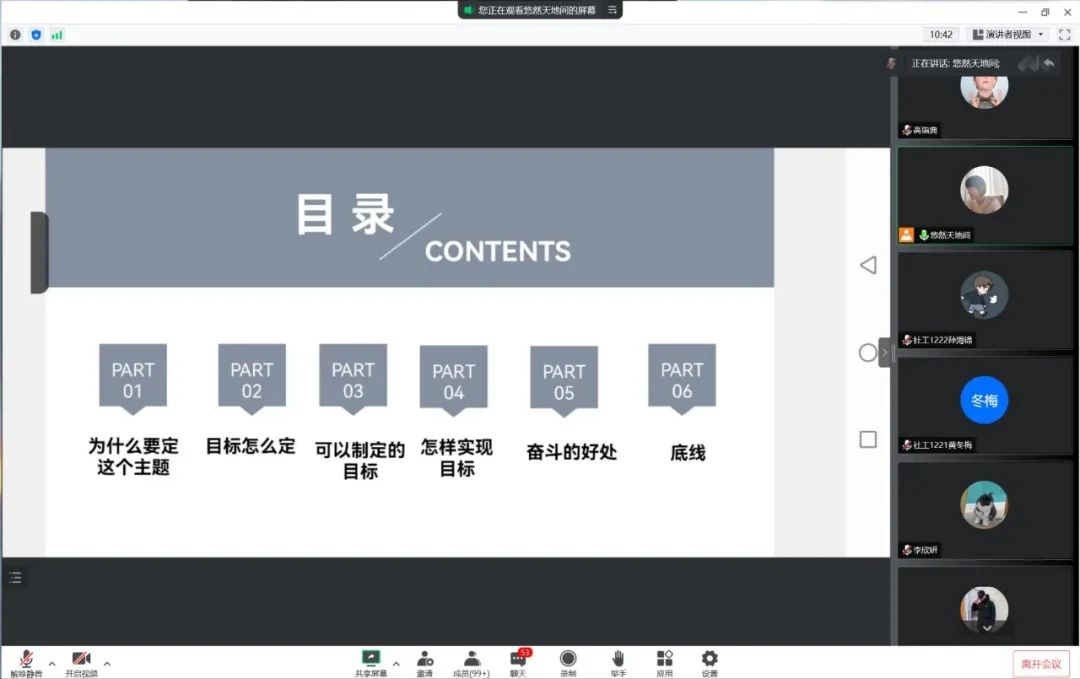The image size is (1080, 679).
Task: Click the green network signal status icon
Action: point(57,34)
